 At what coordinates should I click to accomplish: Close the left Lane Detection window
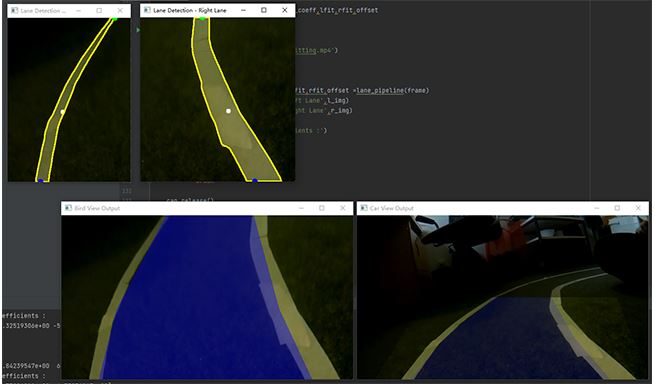click(x=120, y=10)
